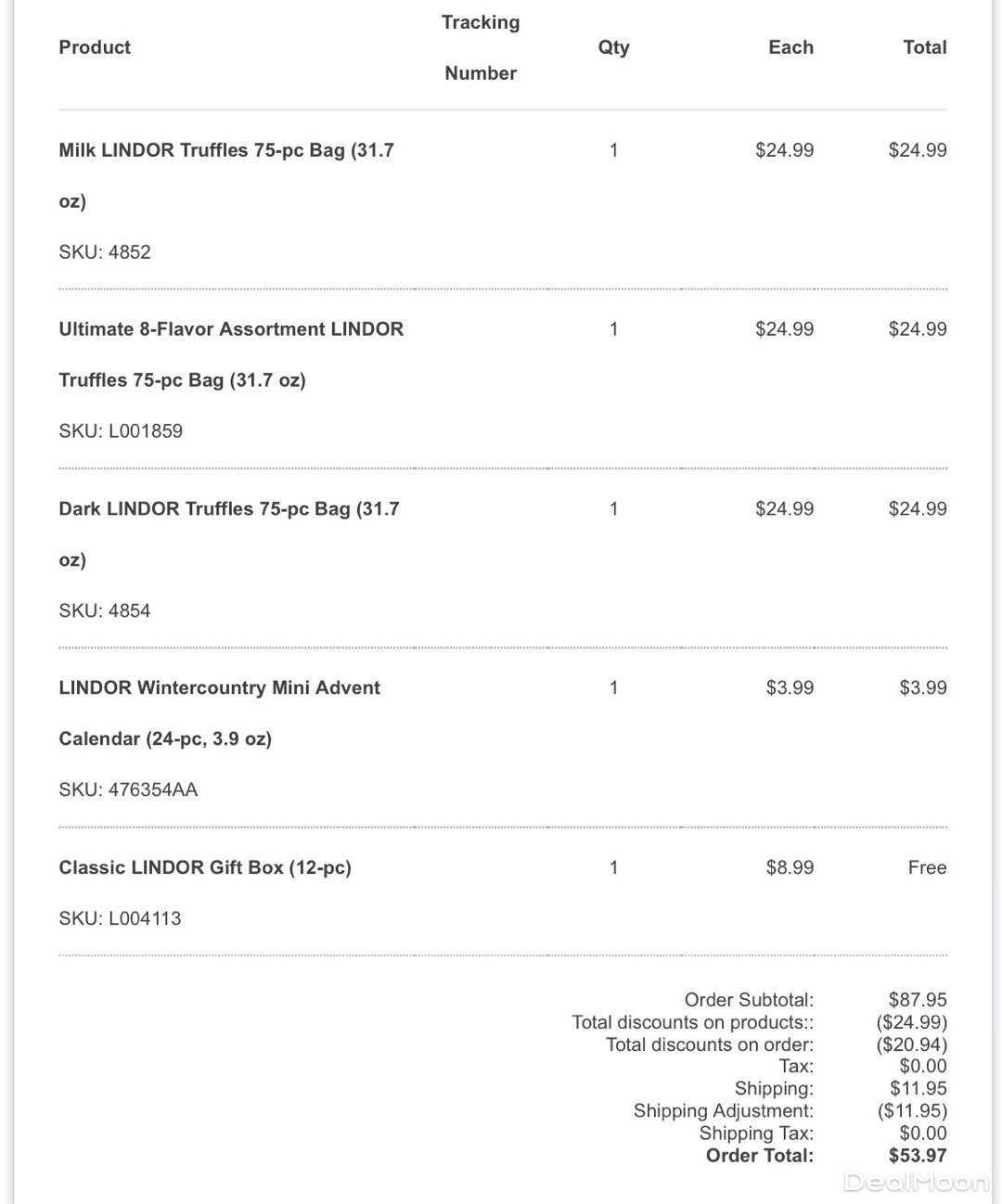The width and height of the screenshot is (1002, 1204).
Task: Click the Order Subtotal amount $87.95
Action: 918,1000
